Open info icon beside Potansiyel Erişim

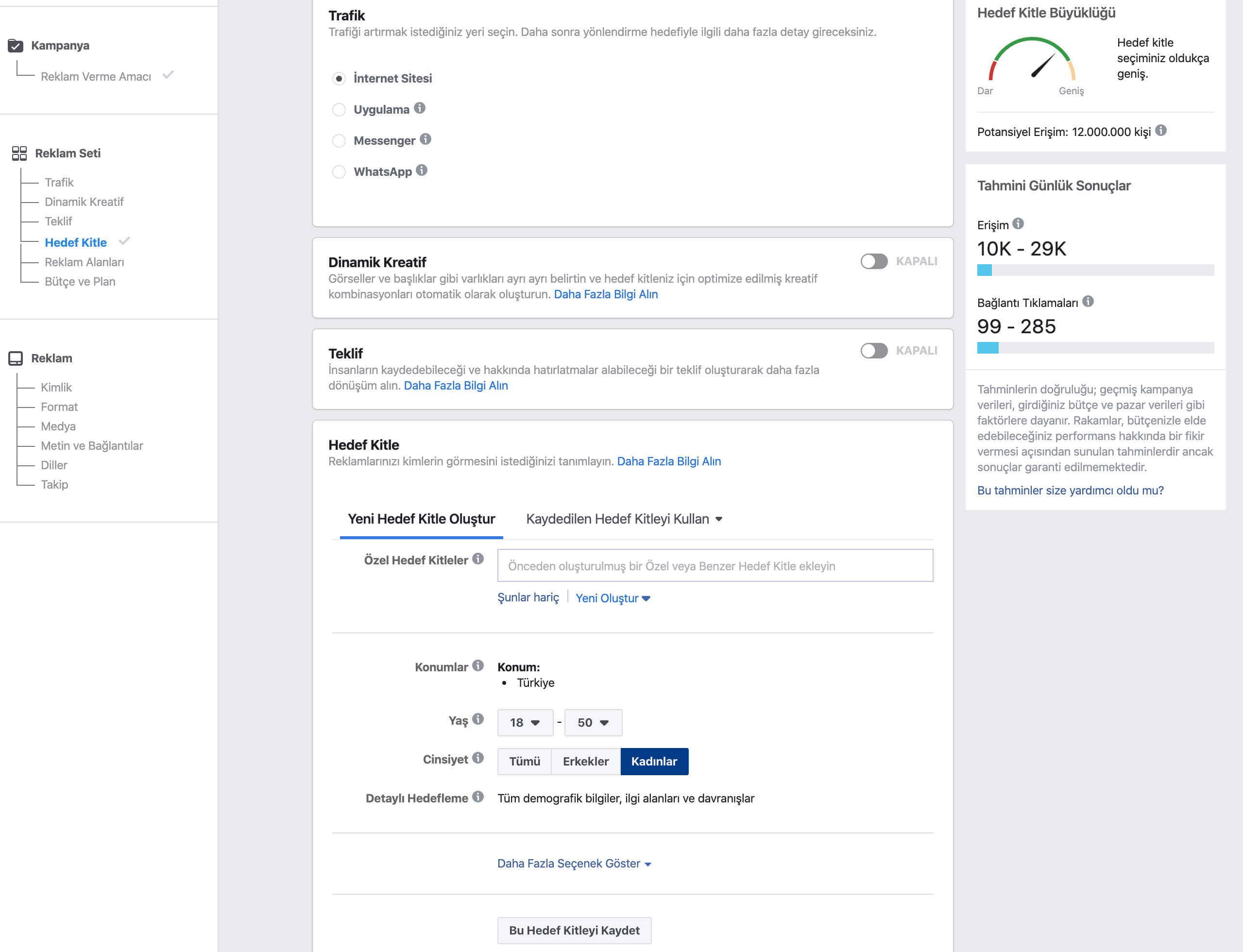pyautogui.click(x=1161, y=130)
